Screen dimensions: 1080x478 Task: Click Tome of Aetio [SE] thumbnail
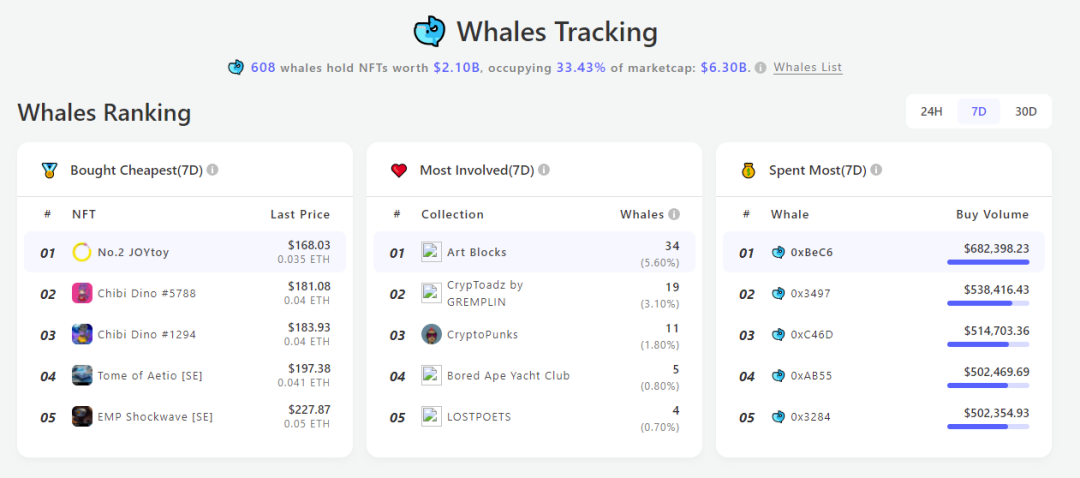(82, 375)
